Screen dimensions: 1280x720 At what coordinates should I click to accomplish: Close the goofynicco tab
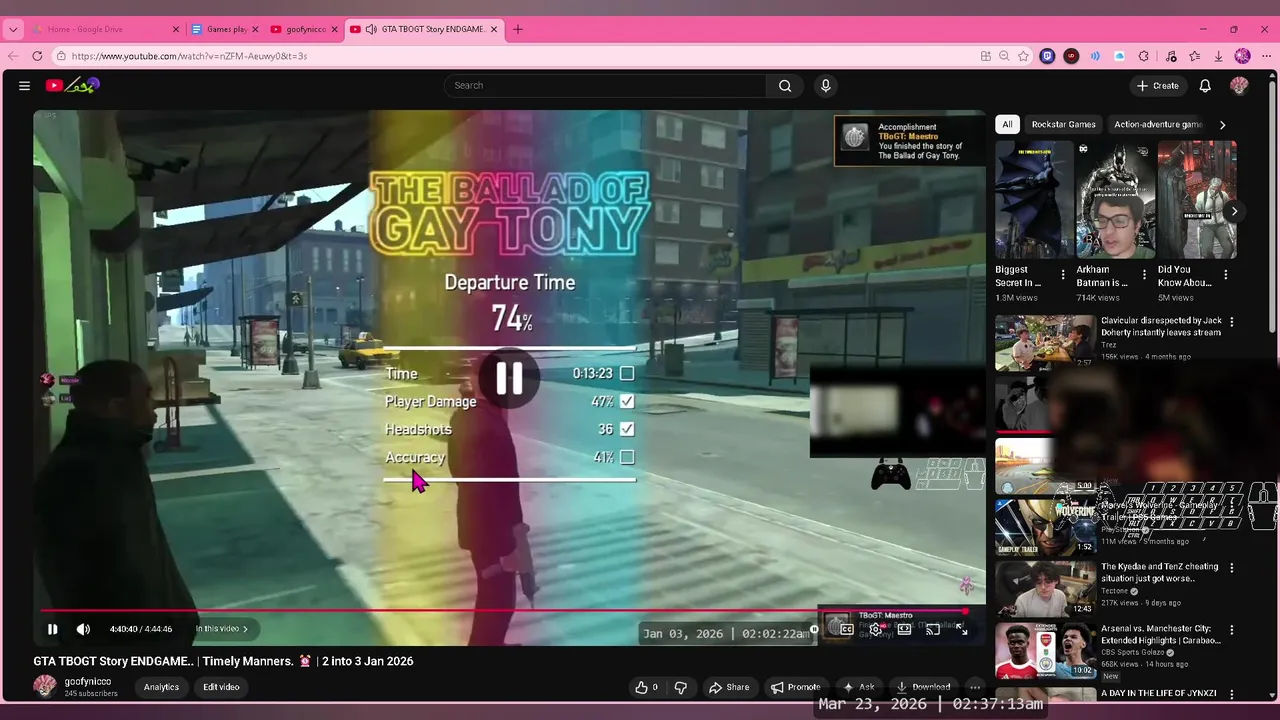tap(334, 29)
